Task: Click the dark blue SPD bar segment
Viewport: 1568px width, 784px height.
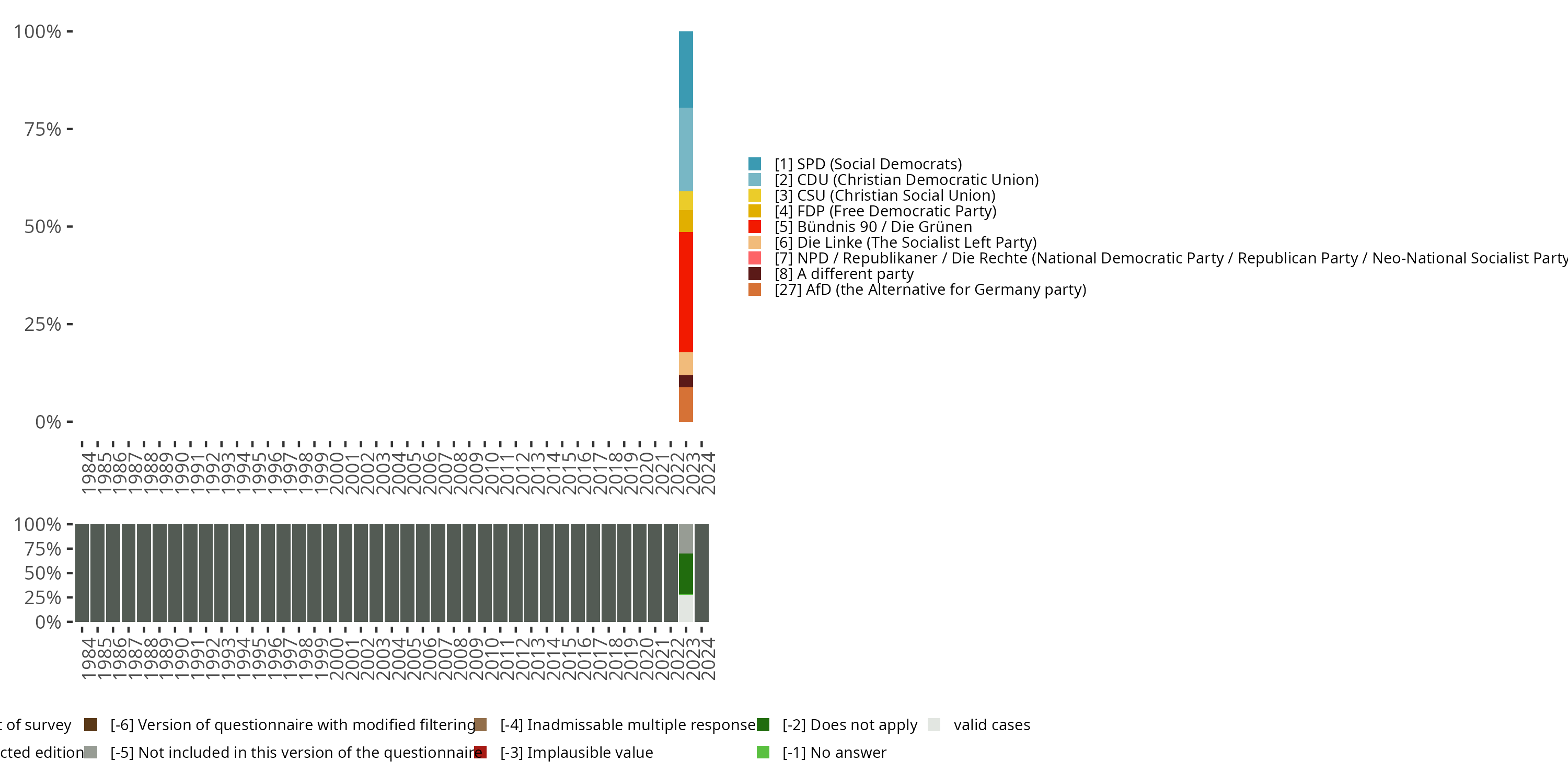Action: (685, 70)
